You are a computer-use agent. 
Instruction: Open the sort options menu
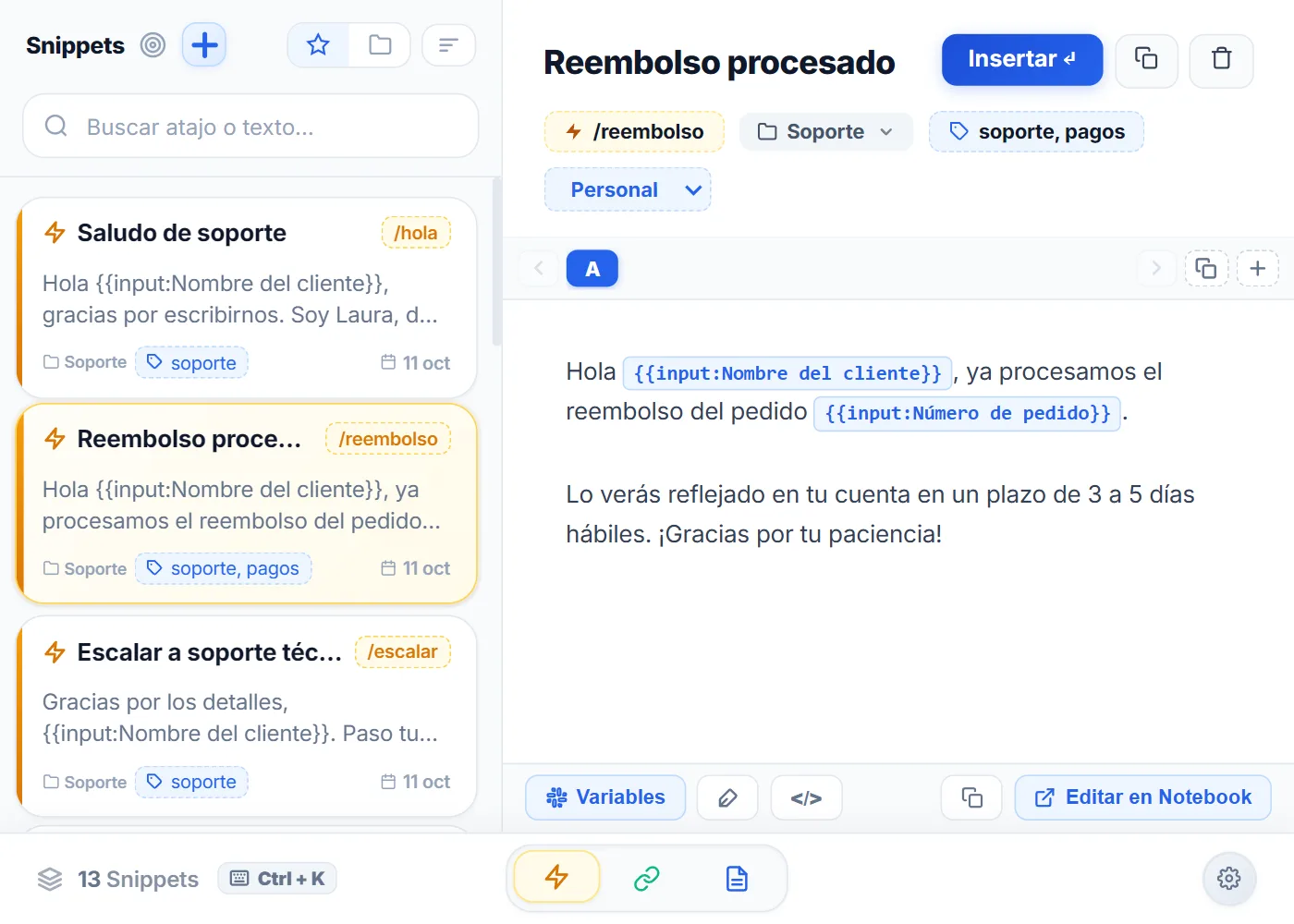[x=448, y=45]
